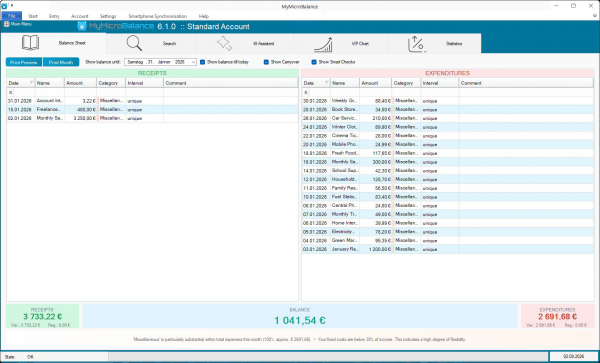Click the Comment filter field in the Expenditures filter row
This screenshot has width=600, height=363.
point(526,92)
